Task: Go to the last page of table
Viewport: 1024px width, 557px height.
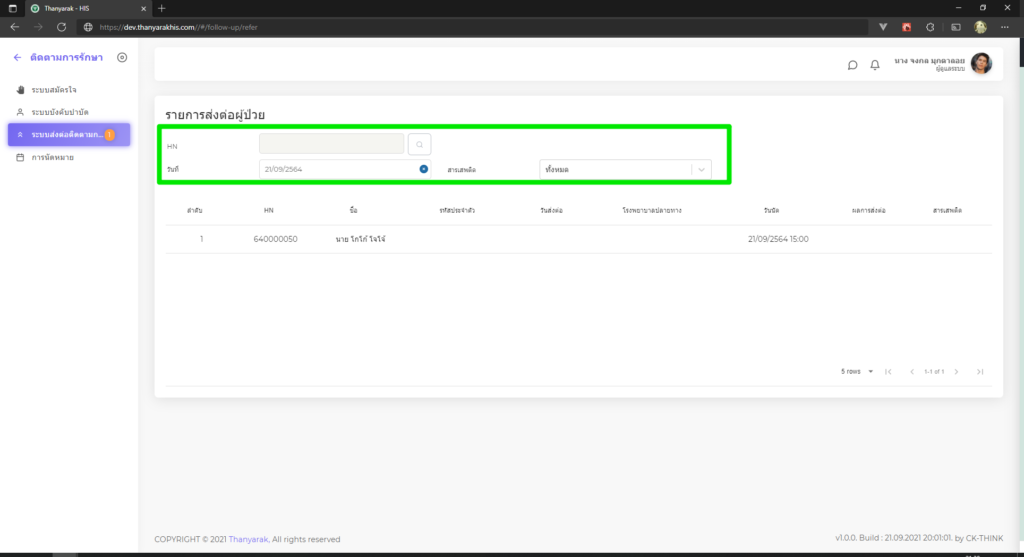Action: coord(980,372)
